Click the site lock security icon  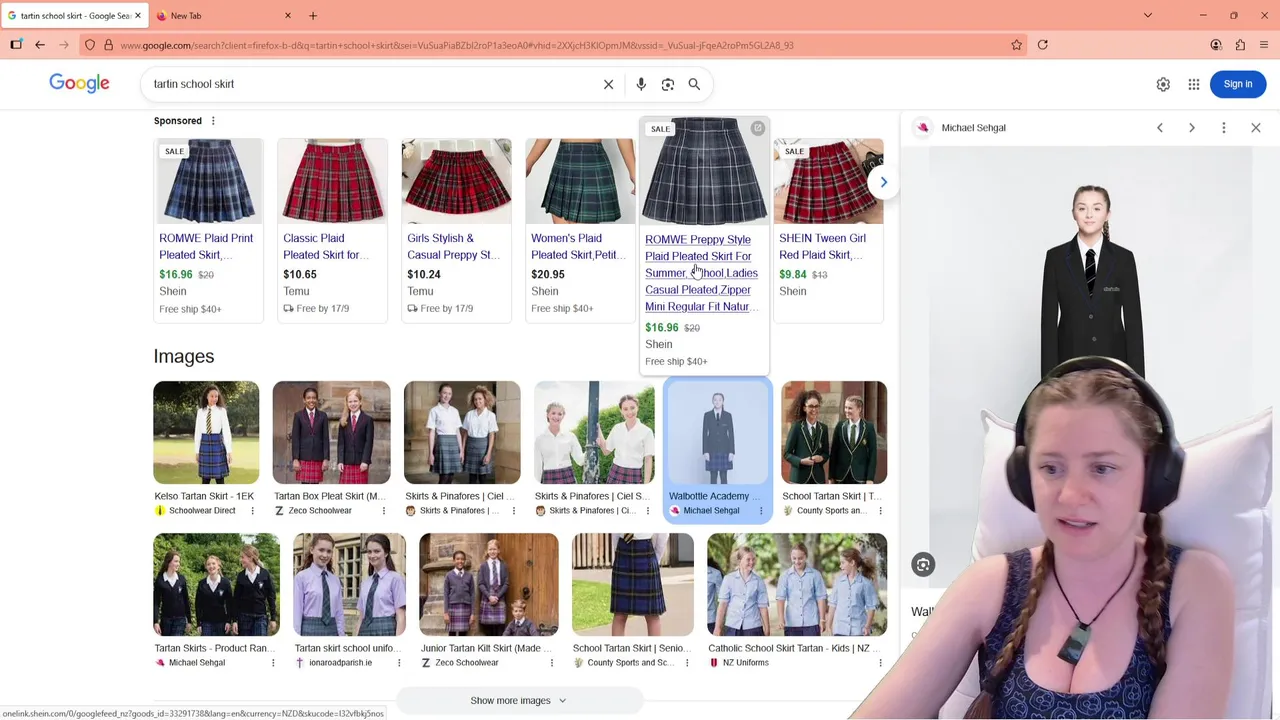pyautogui.click(x=108, y=45)
